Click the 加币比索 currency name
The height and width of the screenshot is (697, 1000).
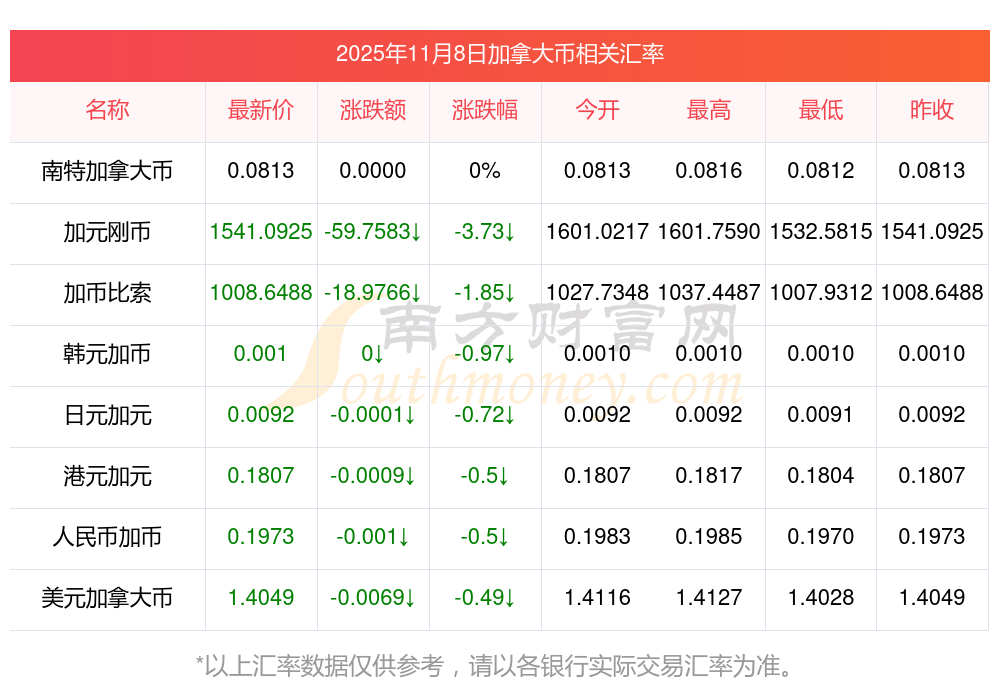(107, 293)
